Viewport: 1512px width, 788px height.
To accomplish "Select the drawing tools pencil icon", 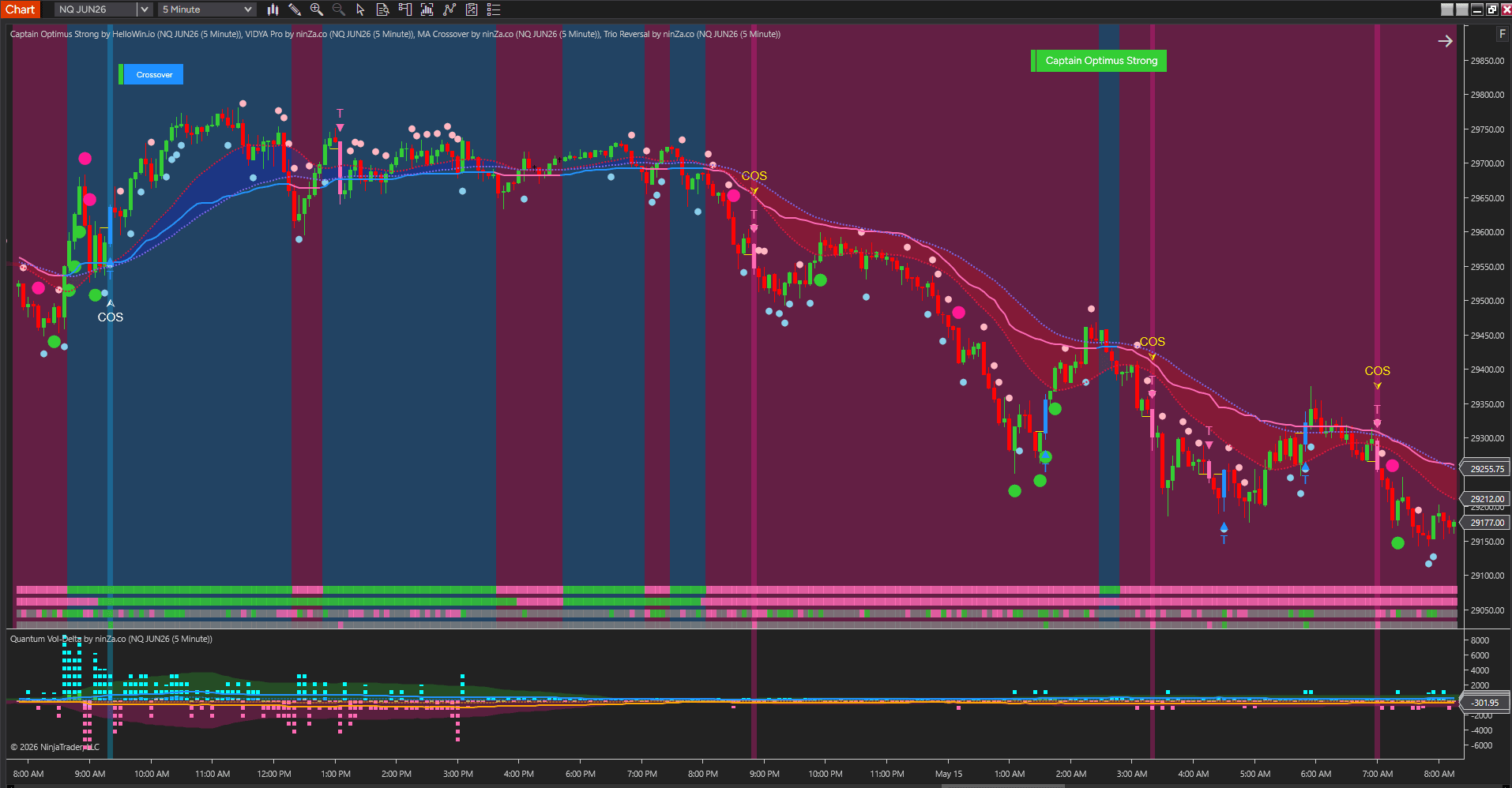I will click(x=295, y=9).
